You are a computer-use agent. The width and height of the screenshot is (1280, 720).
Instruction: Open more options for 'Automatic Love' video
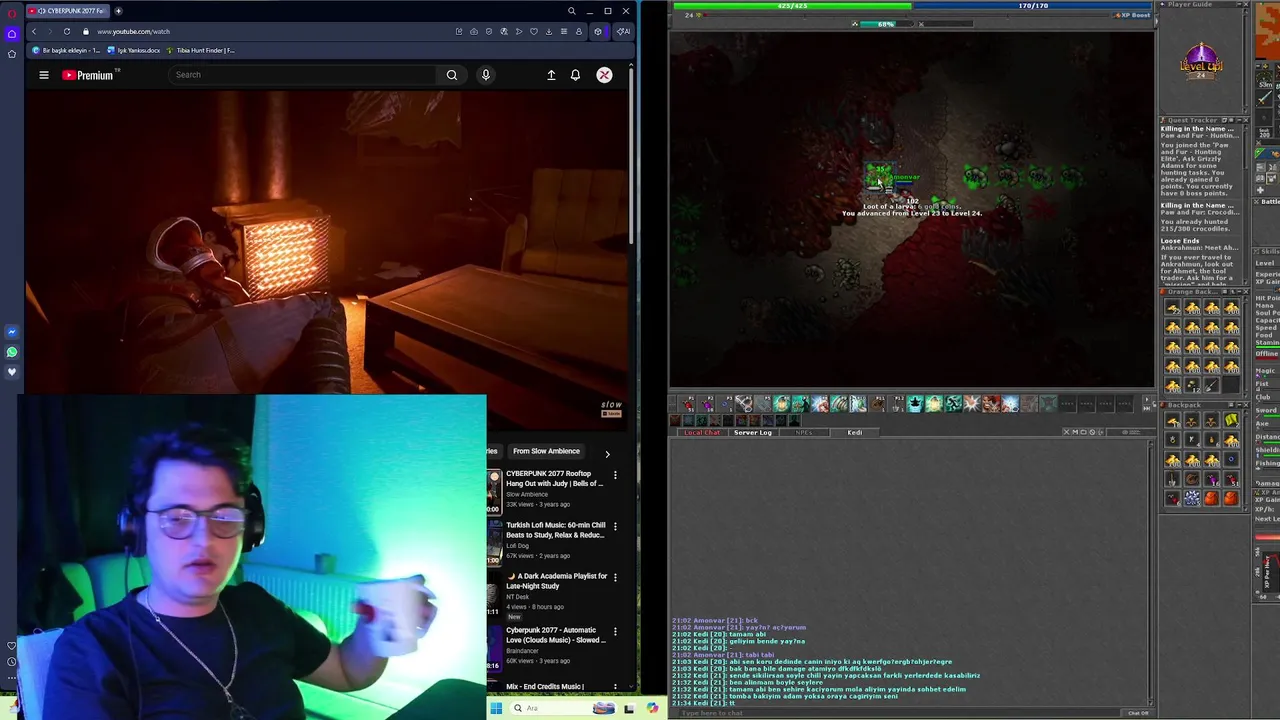(x=615, y=632)
